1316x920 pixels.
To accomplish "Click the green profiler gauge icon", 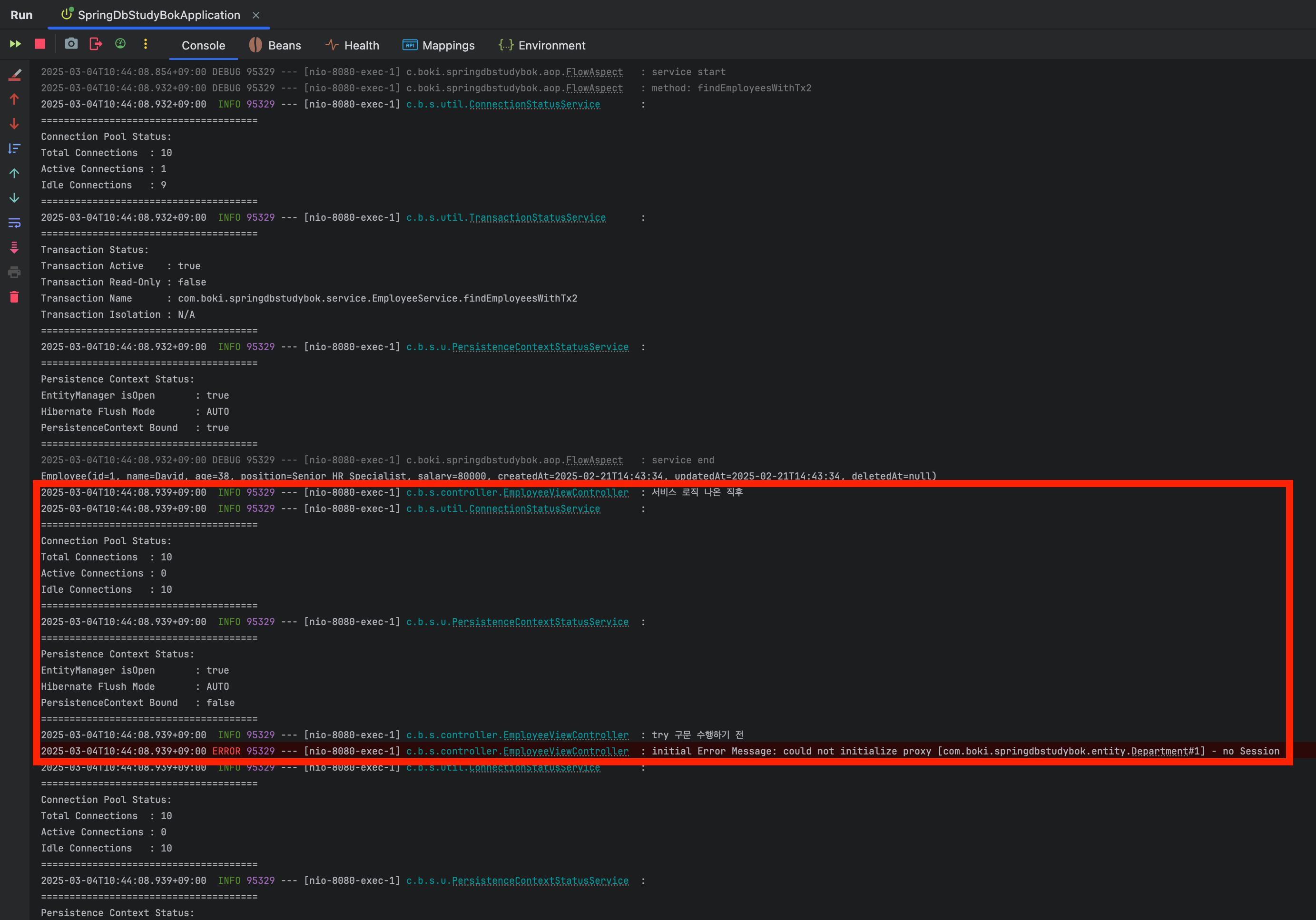I will click(x=120, y=44).
